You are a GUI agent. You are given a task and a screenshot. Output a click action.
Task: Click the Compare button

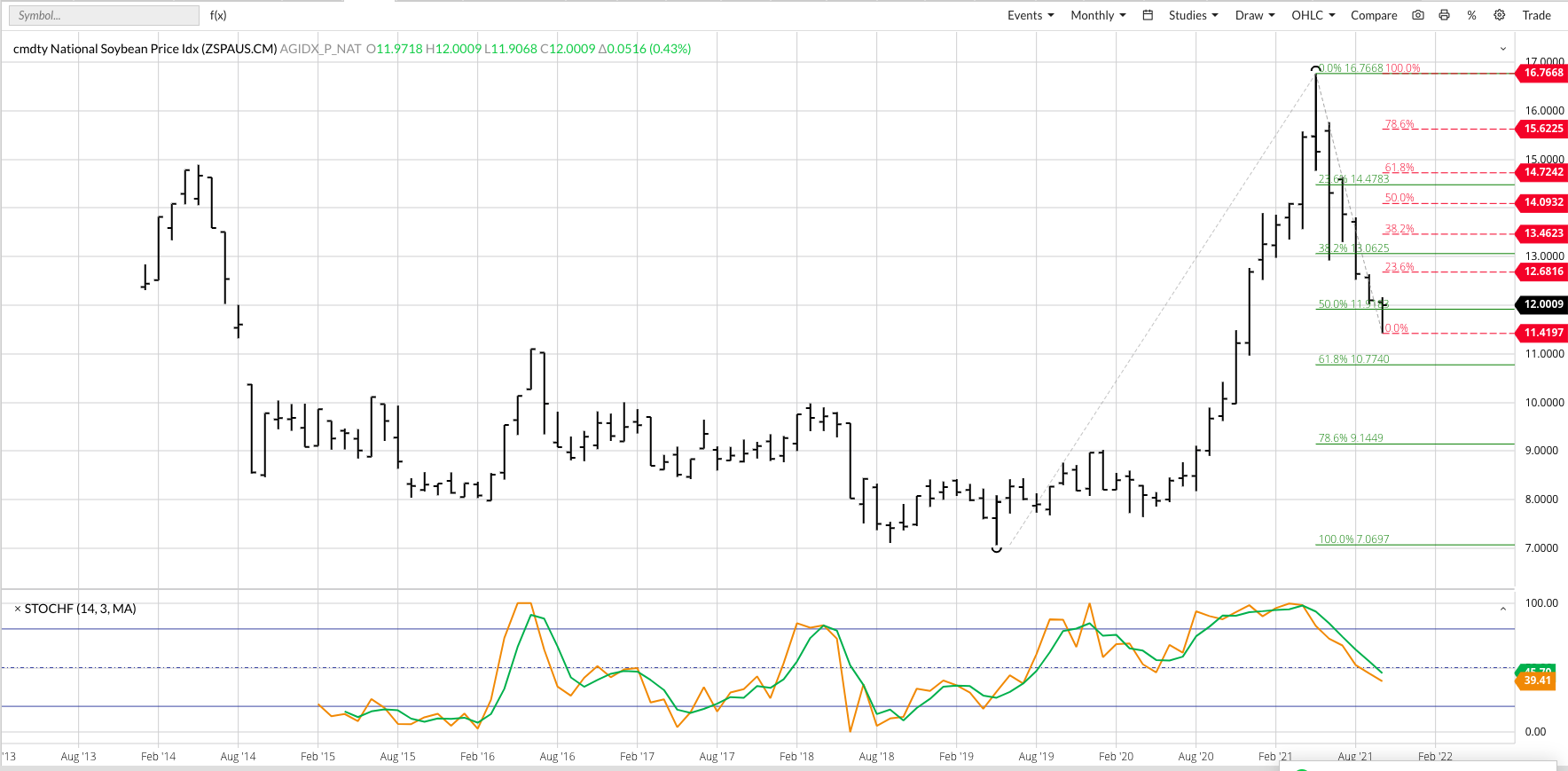[x=1374, y=15]
